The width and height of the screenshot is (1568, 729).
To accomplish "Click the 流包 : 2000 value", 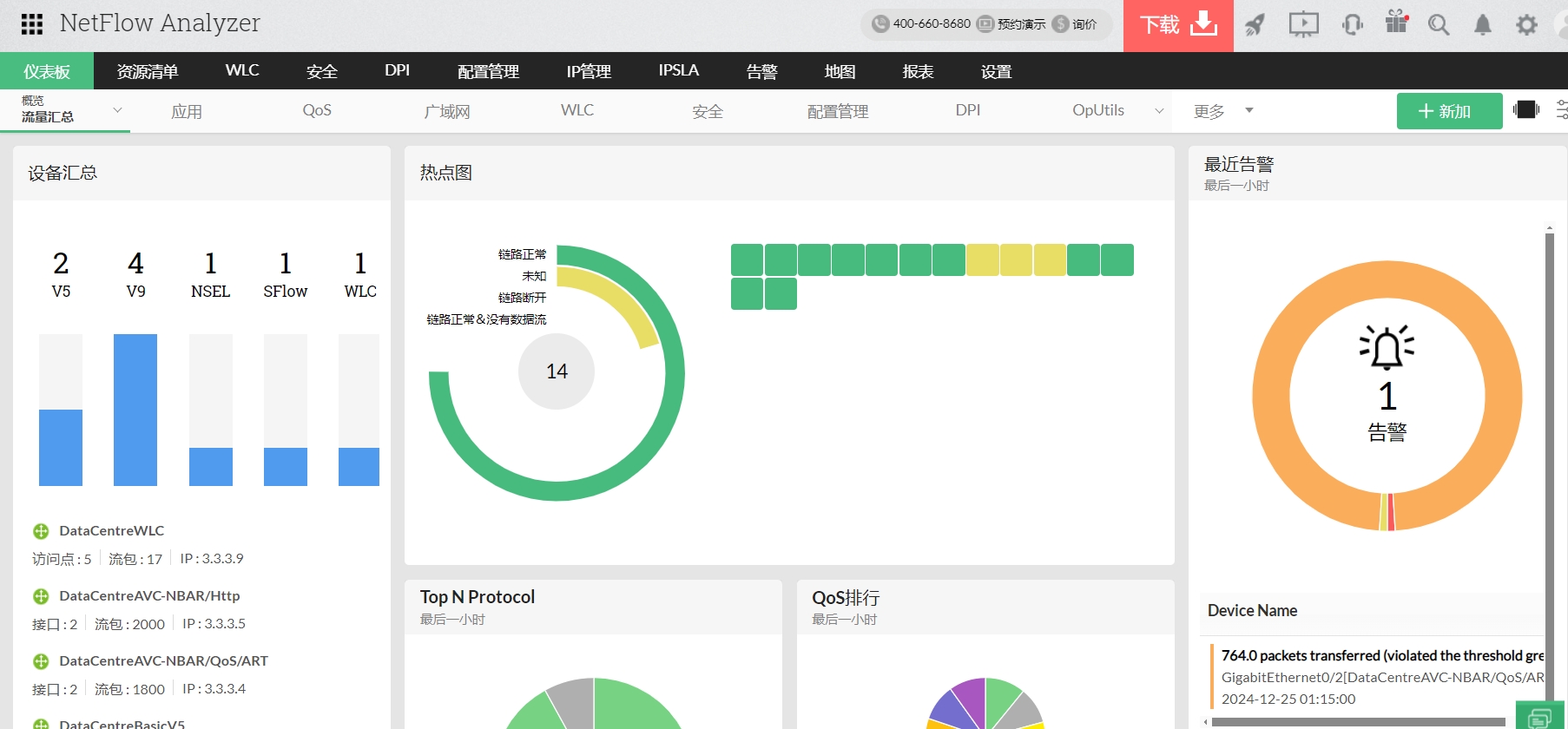I will point(129,624).
